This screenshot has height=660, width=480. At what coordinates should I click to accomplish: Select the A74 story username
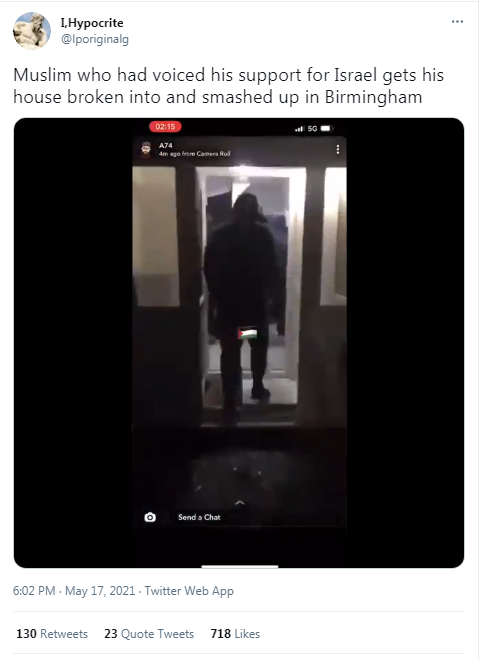165,145
